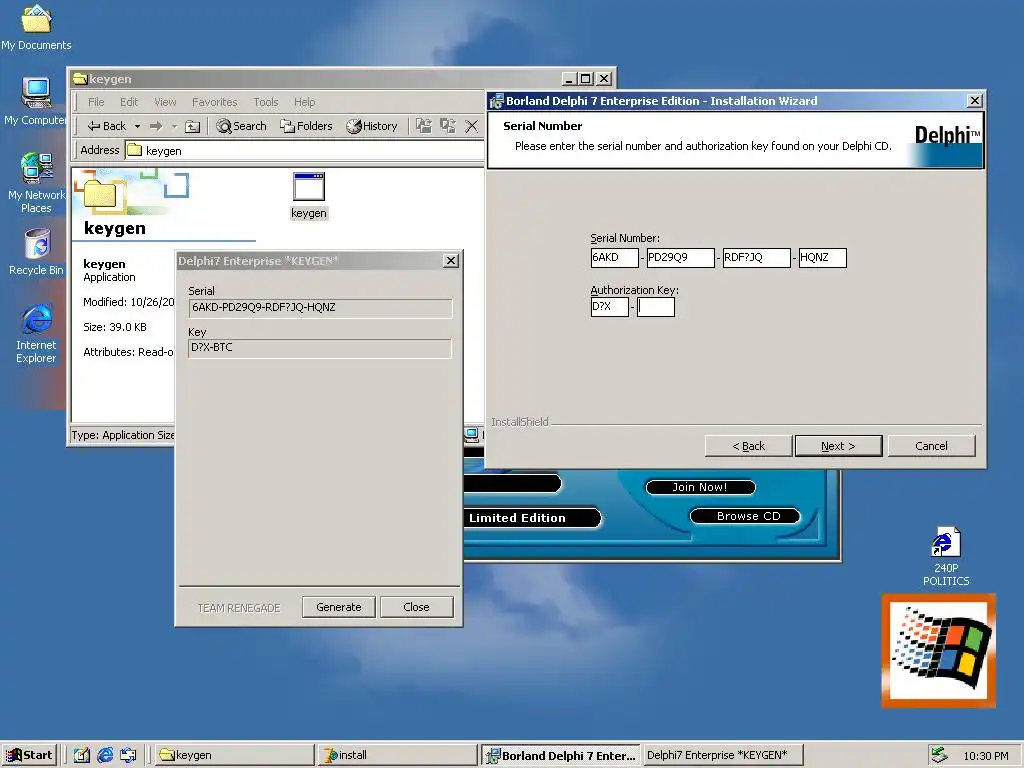The width and height of the screenshot is (1024, 768).
Task: Open My Network Places desktop icon
Action: (x=37, y=183)
